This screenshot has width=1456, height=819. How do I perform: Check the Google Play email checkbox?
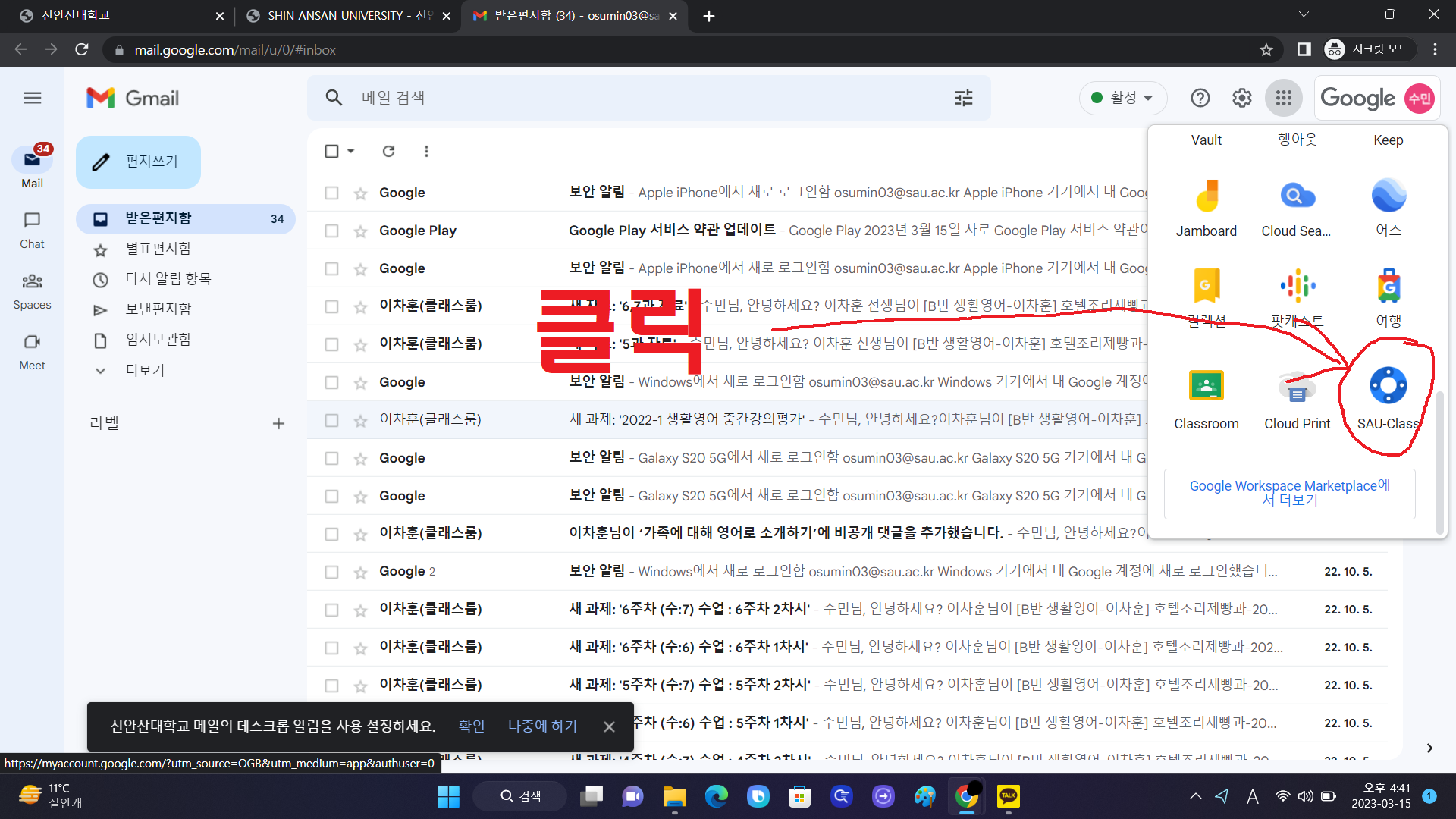click(x=331, y=231)
